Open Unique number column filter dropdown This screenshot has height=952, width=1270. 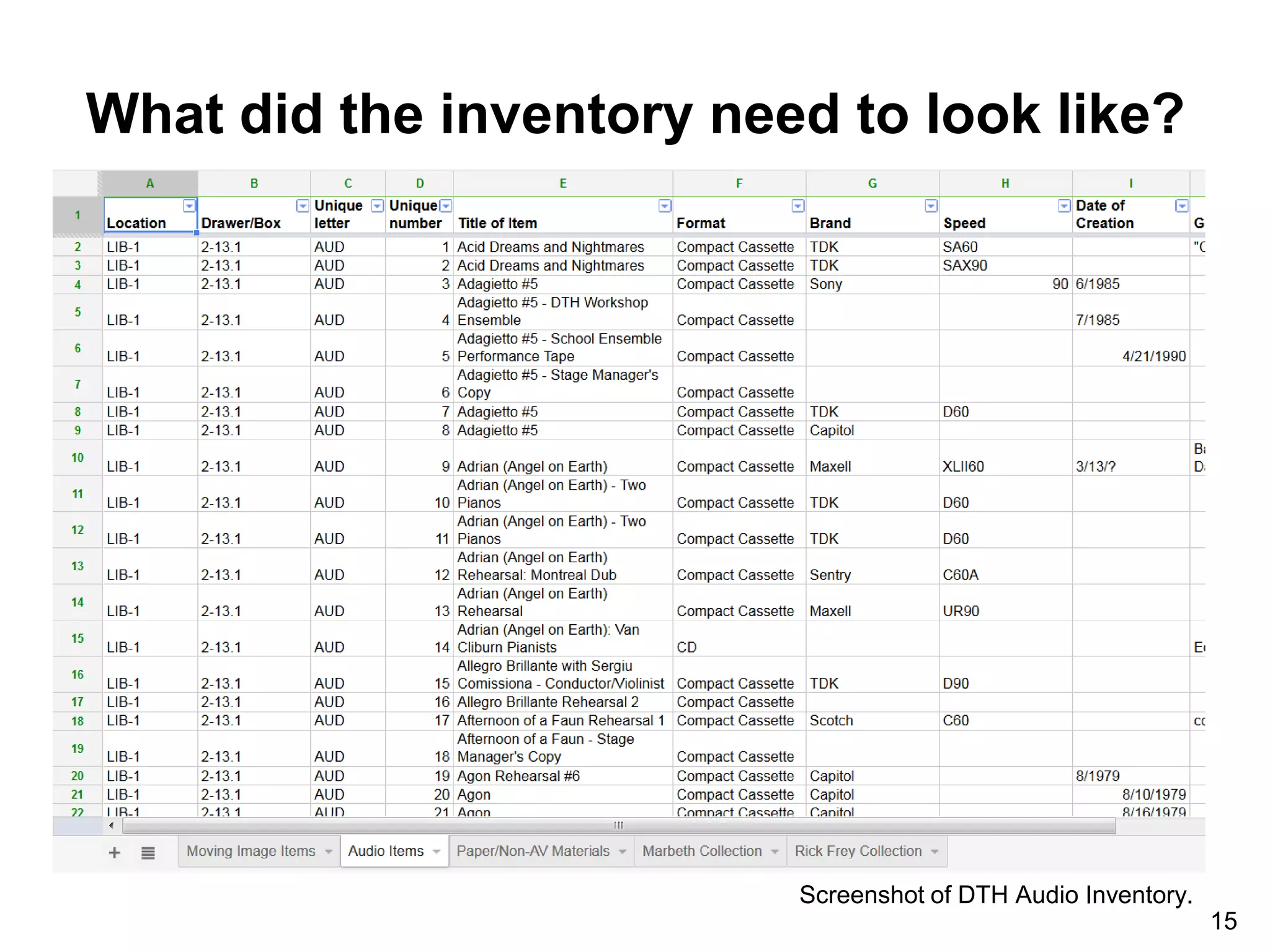tap(445, 206)
